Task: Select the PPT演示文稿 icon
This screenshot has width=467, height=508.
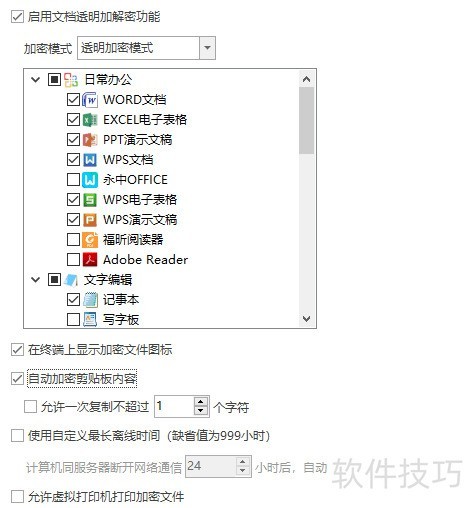Action: [x=90, y=140]
